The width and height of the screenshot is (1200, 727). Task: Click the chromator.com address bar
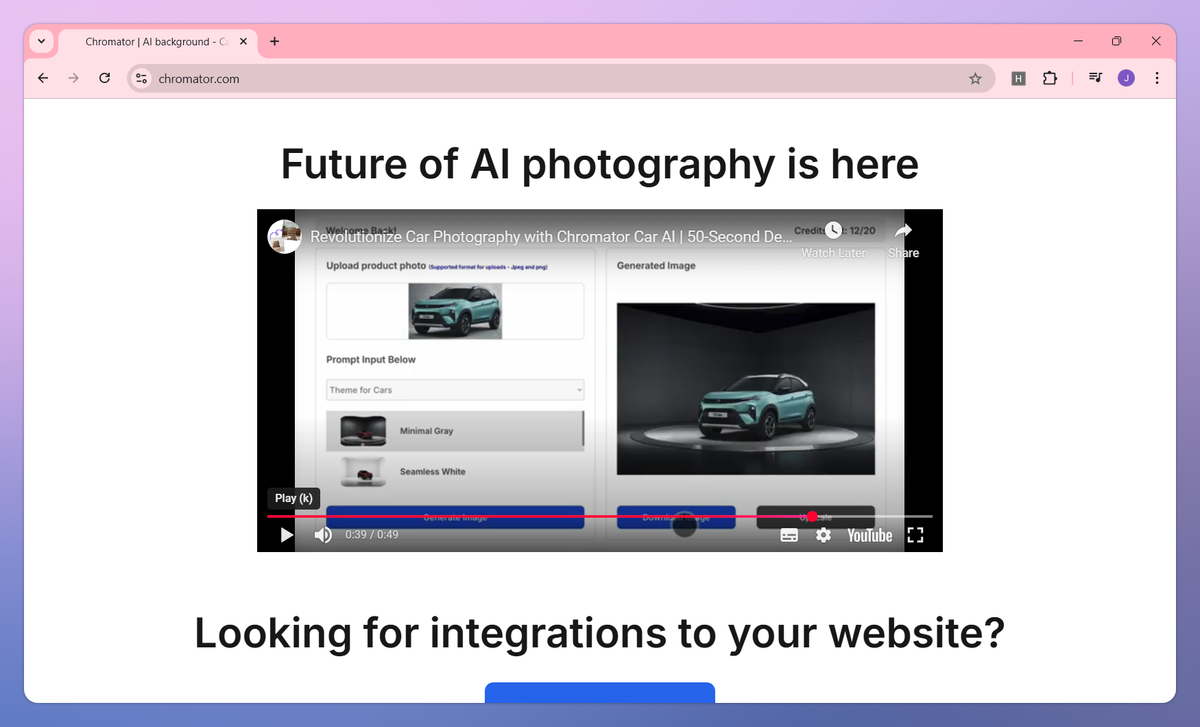tap(561, 78)
